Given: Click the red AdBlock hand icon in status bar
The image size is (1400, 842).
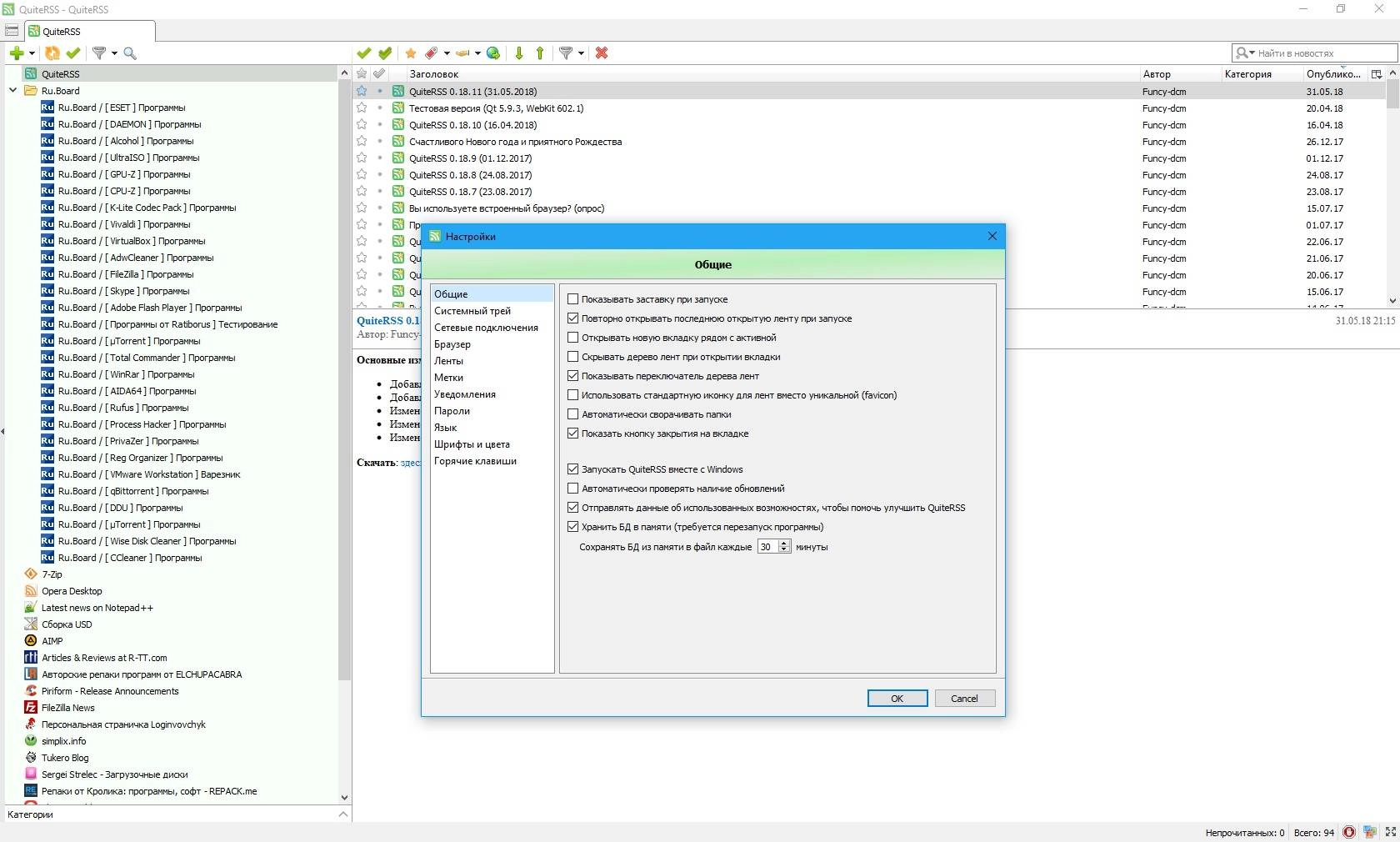Looking at the screenshot, I should coord(1349,832).
